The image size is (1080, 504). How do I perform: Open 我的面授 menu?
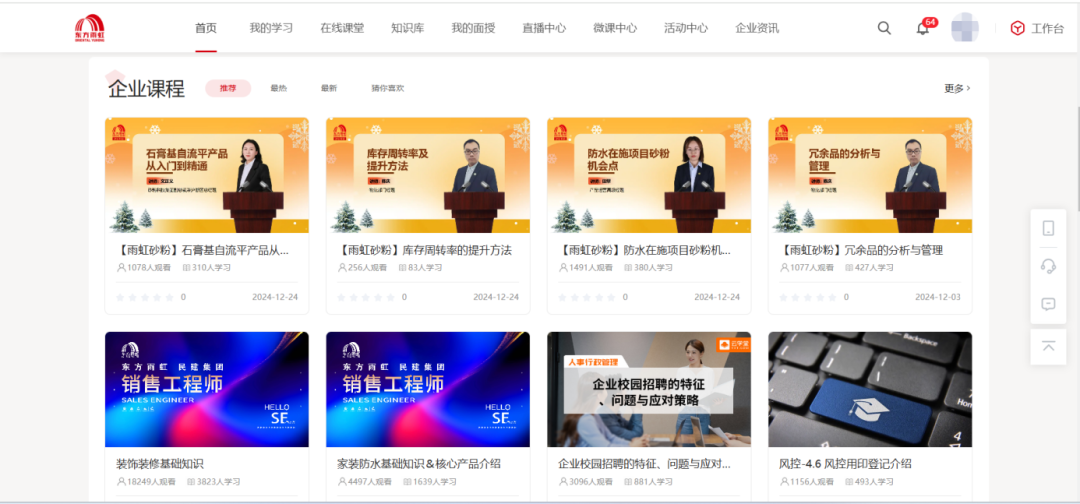[473, 28]
